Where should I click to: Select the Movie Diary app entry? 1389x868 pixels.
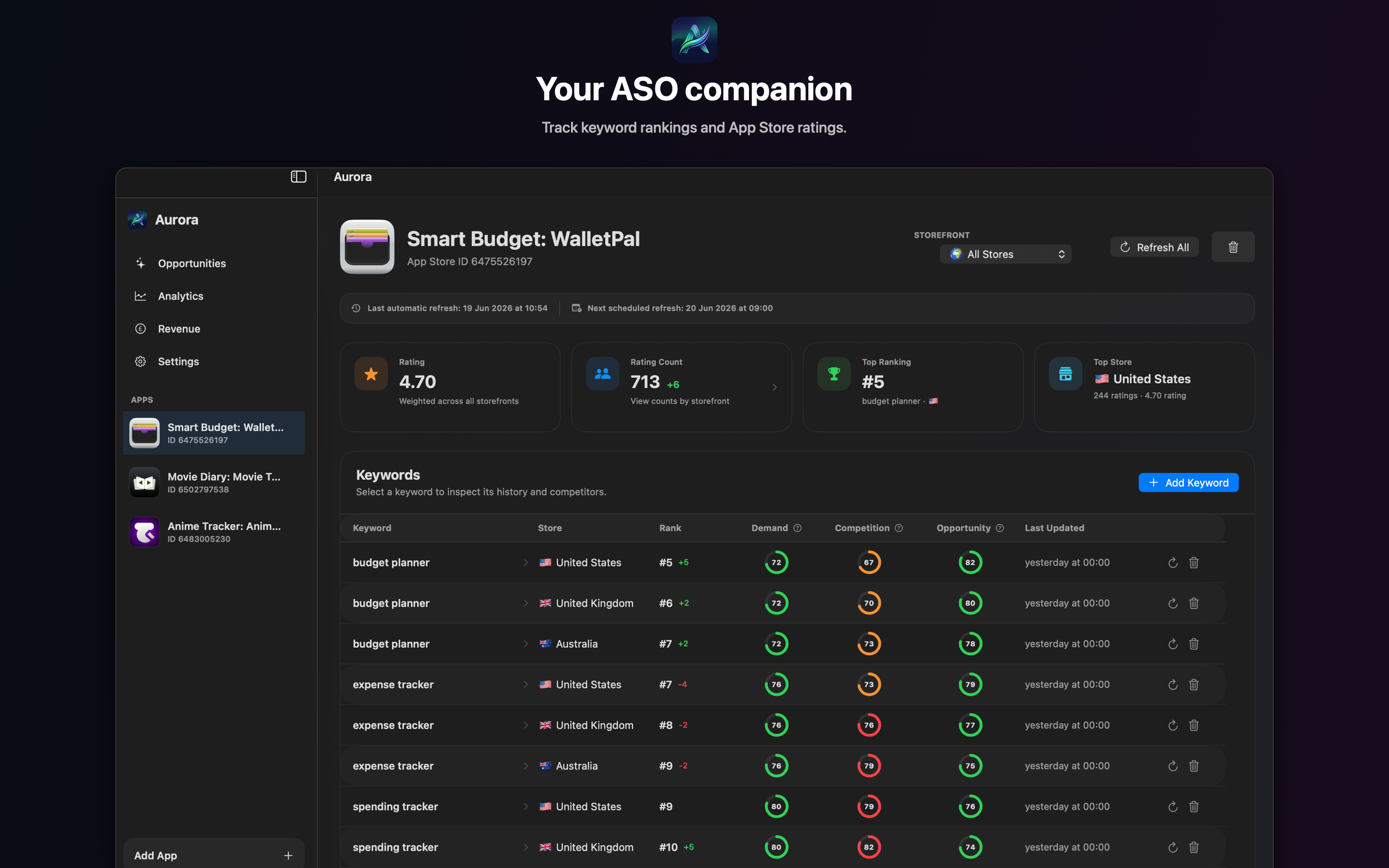coord(214,482)
